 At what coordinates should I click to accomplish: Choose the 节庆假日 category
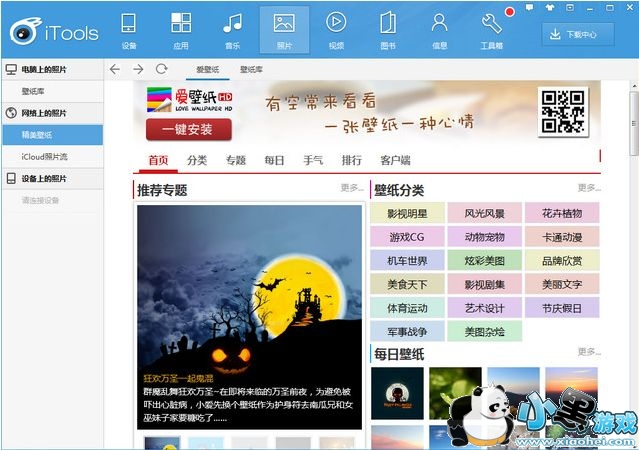point(562,307)
